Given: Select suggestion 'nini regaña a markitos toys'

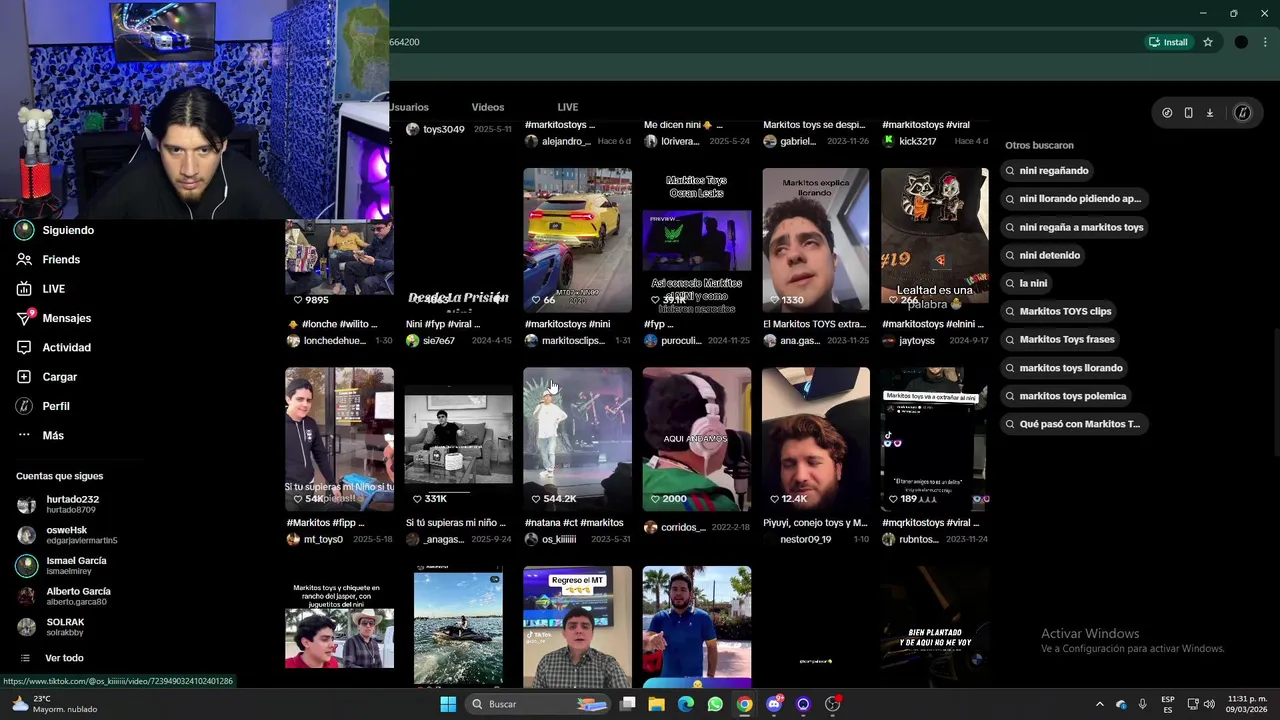Looking at the screenshot, I should click(1075, 227).
